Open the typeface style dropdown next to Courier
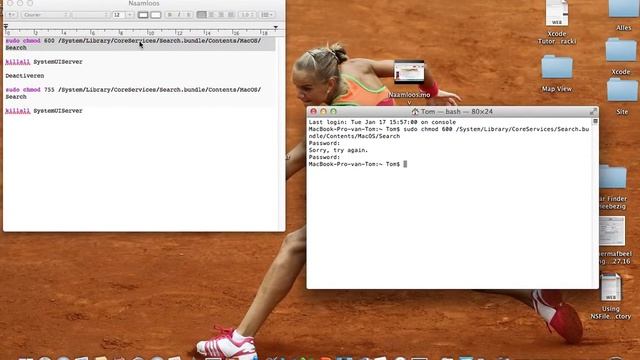 pos(91,15)
